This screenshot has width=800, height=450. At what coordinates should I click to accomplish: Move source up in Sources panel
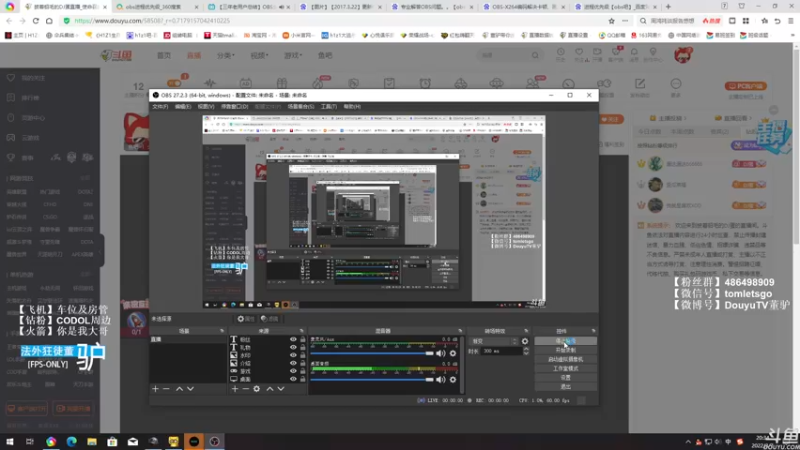pos(269,389)
